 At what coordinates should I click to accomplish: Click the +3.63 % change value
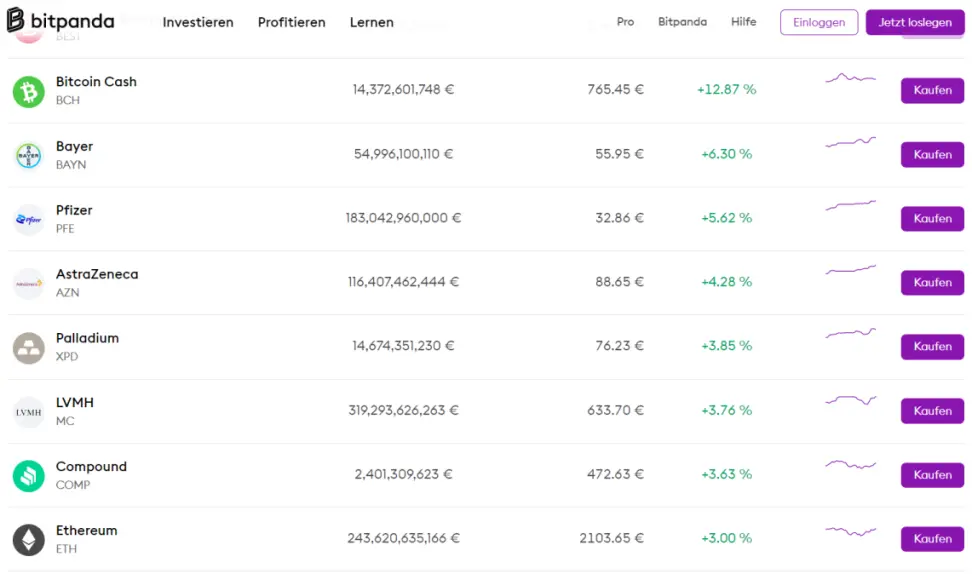point(726,474)
